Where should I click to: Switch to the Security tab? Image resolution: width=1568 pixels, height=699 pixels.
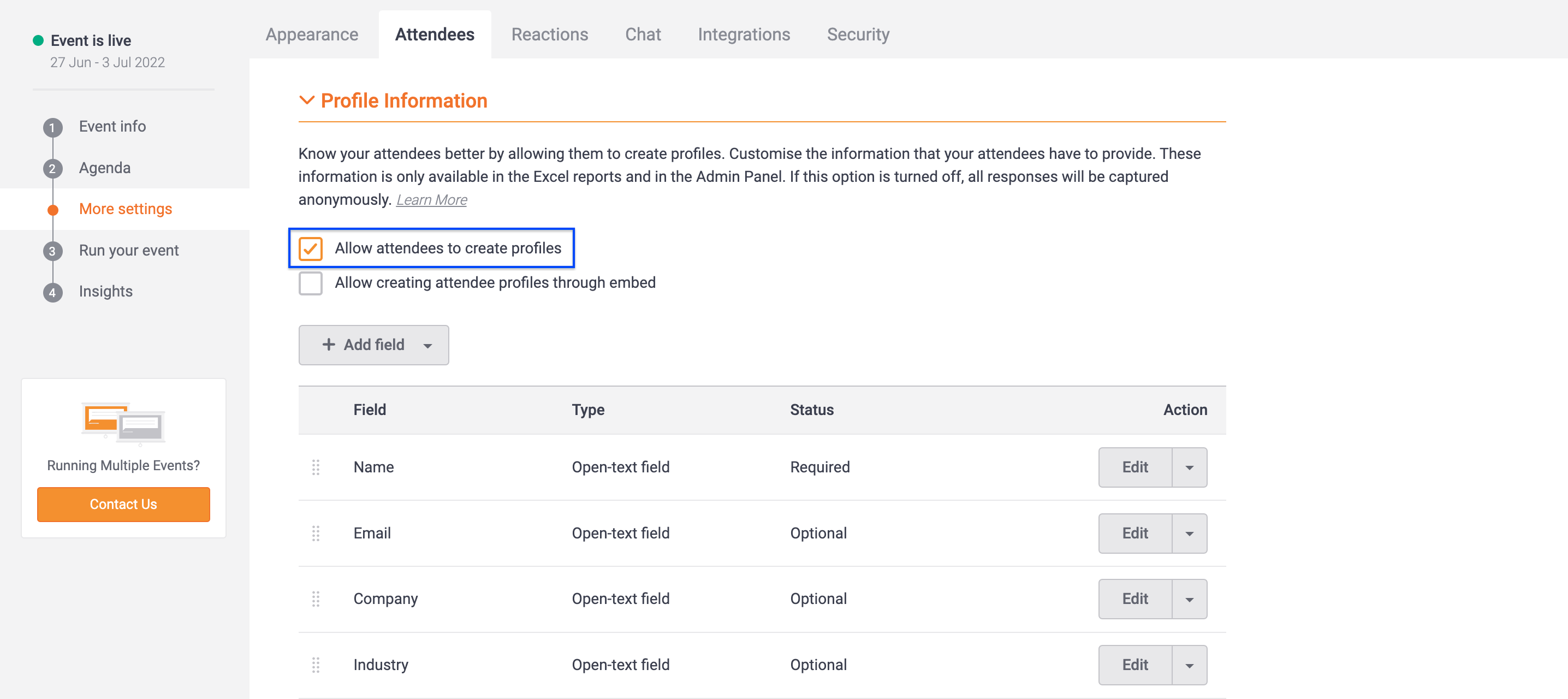point(858,35)
